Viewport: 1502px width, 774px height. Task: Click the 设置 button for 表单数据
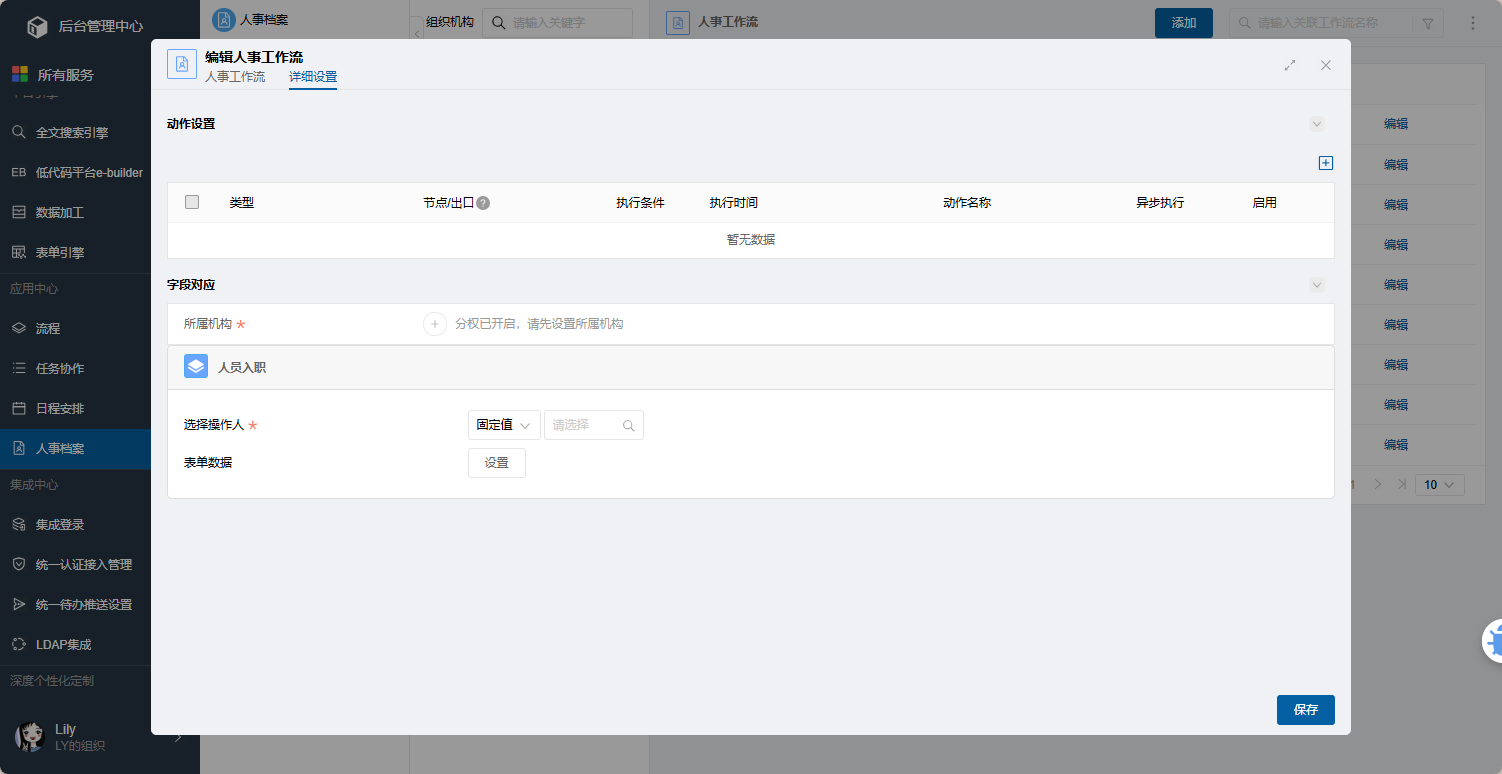coord(497,463)
